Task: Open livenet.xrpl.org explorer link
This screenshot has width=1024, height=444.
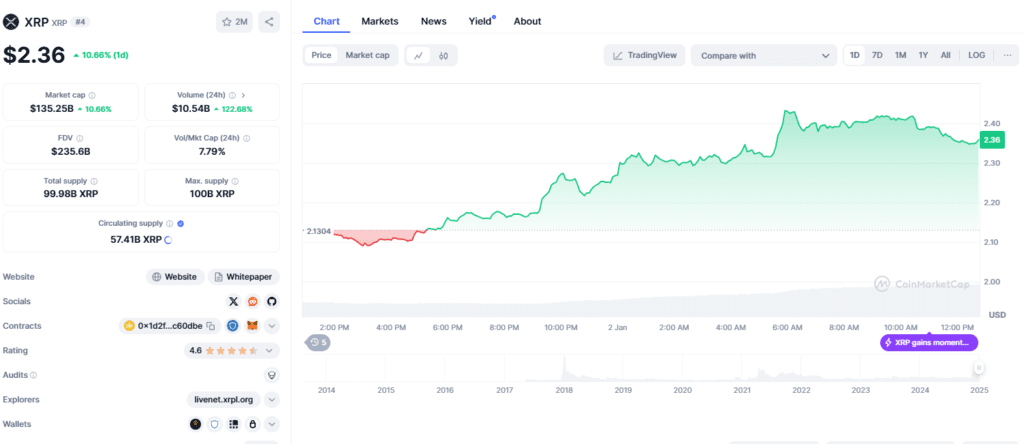Action: (x=223, y=400)
